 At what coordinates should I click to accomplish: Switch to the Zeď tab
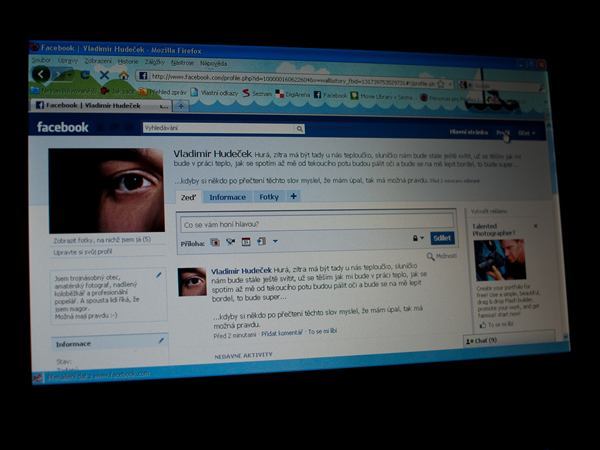tap(188, 197)
